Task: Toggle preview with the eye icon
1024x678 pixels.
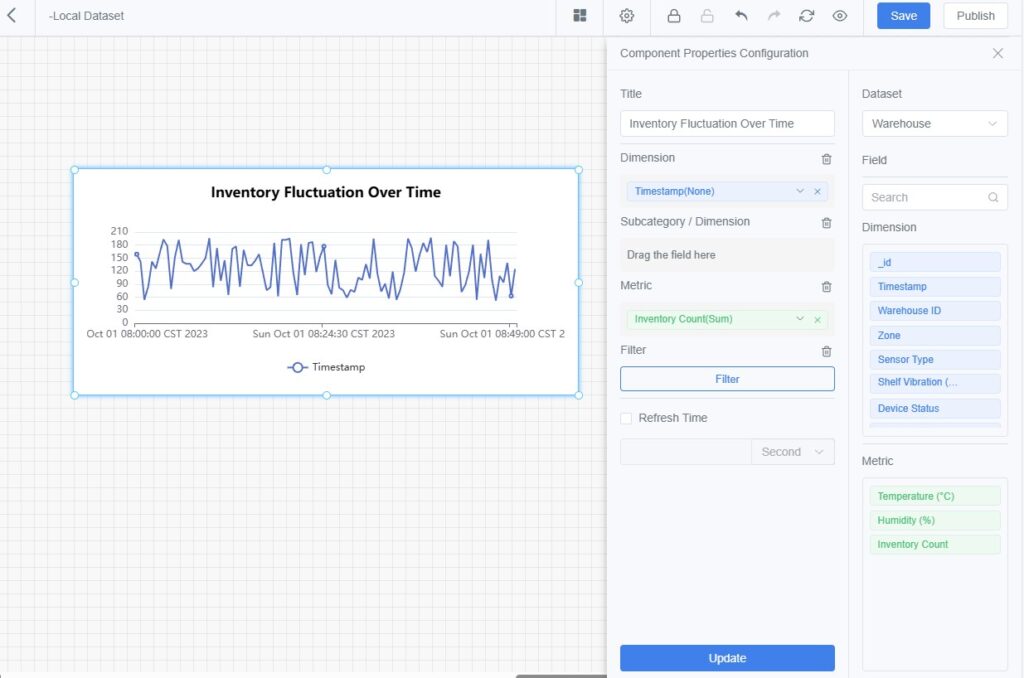Action: [x=840, y=16]
